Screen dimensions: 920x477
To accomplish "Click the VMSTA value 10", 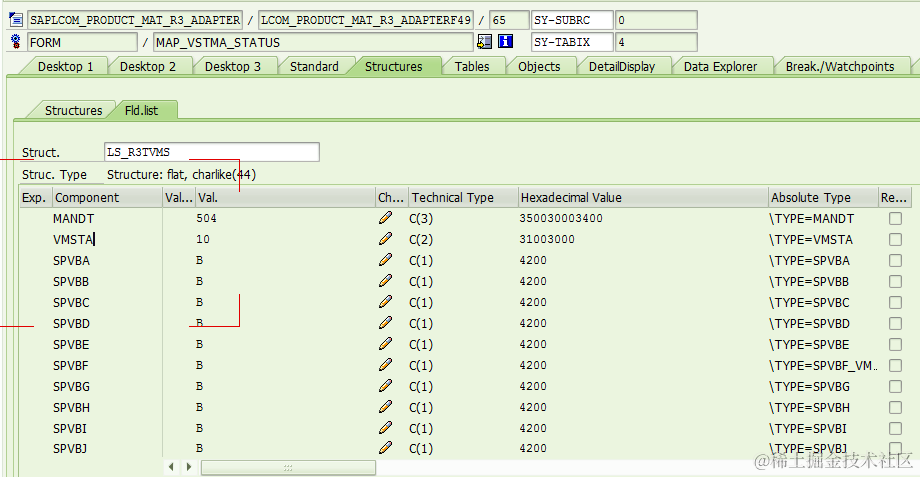I will [203, 239].
